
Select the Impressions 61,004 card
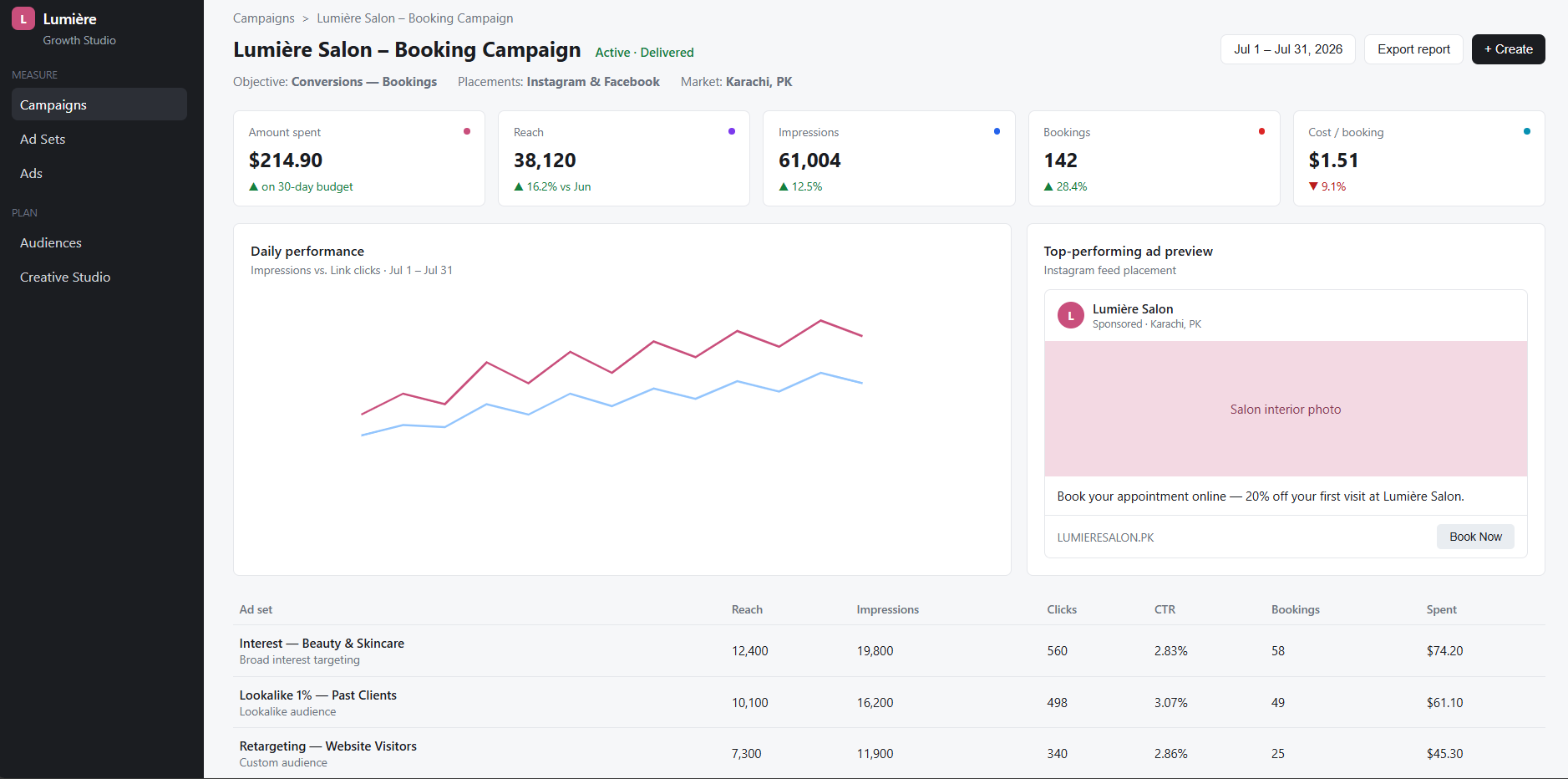889,158
